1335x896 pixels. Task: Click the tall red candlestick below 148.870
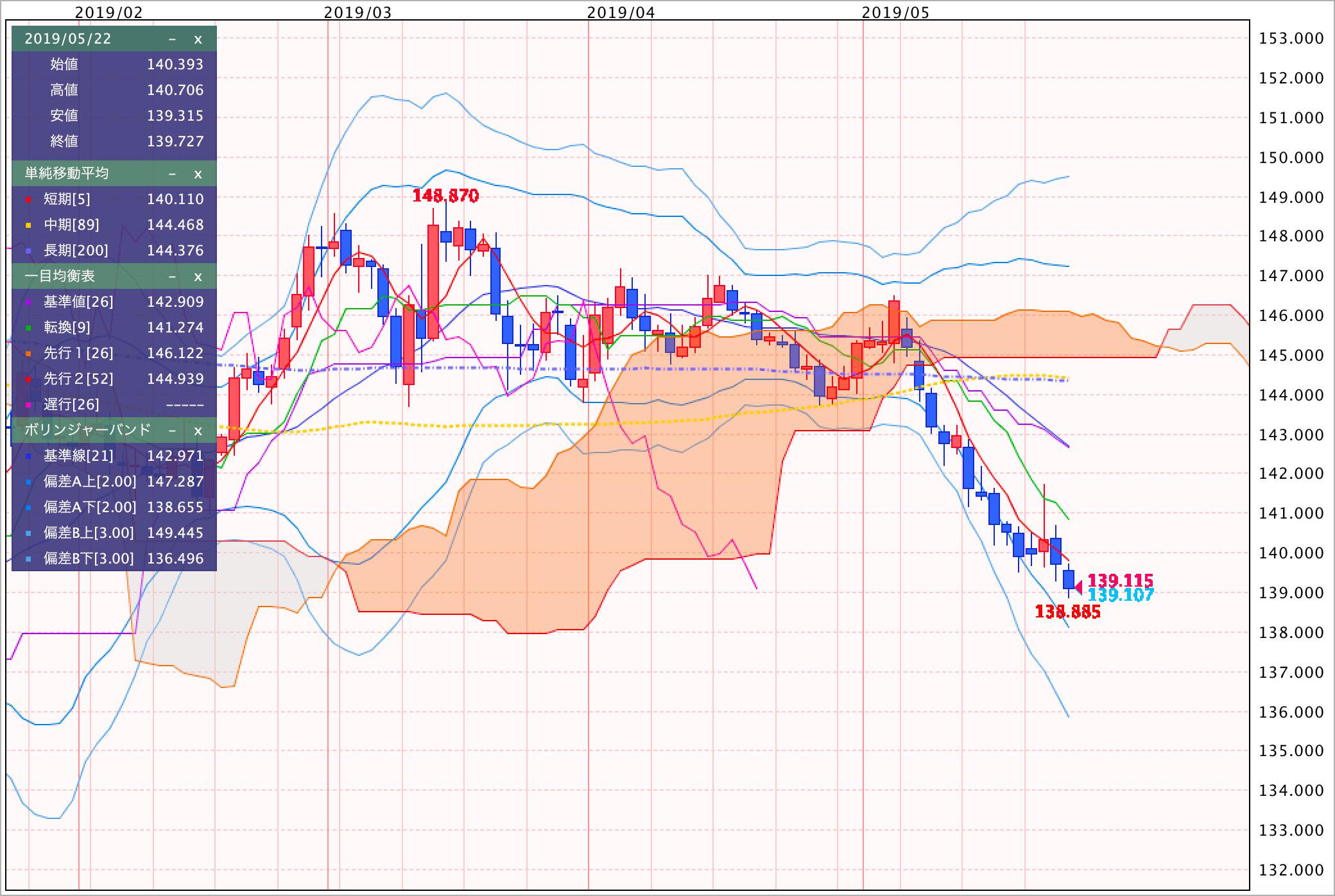[433, 281]
